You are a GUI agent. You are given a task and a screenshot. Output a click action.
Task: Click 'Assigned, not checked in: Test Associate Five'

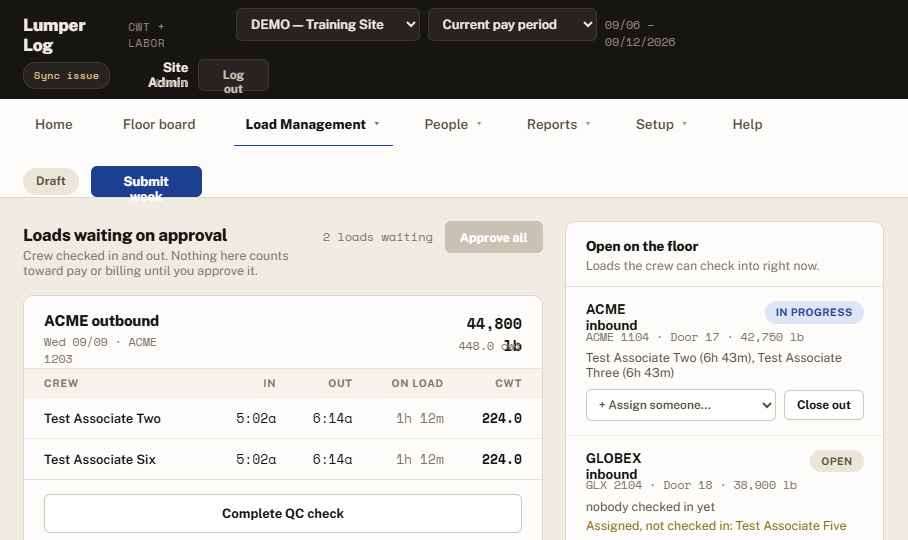(x=716, y=526)
